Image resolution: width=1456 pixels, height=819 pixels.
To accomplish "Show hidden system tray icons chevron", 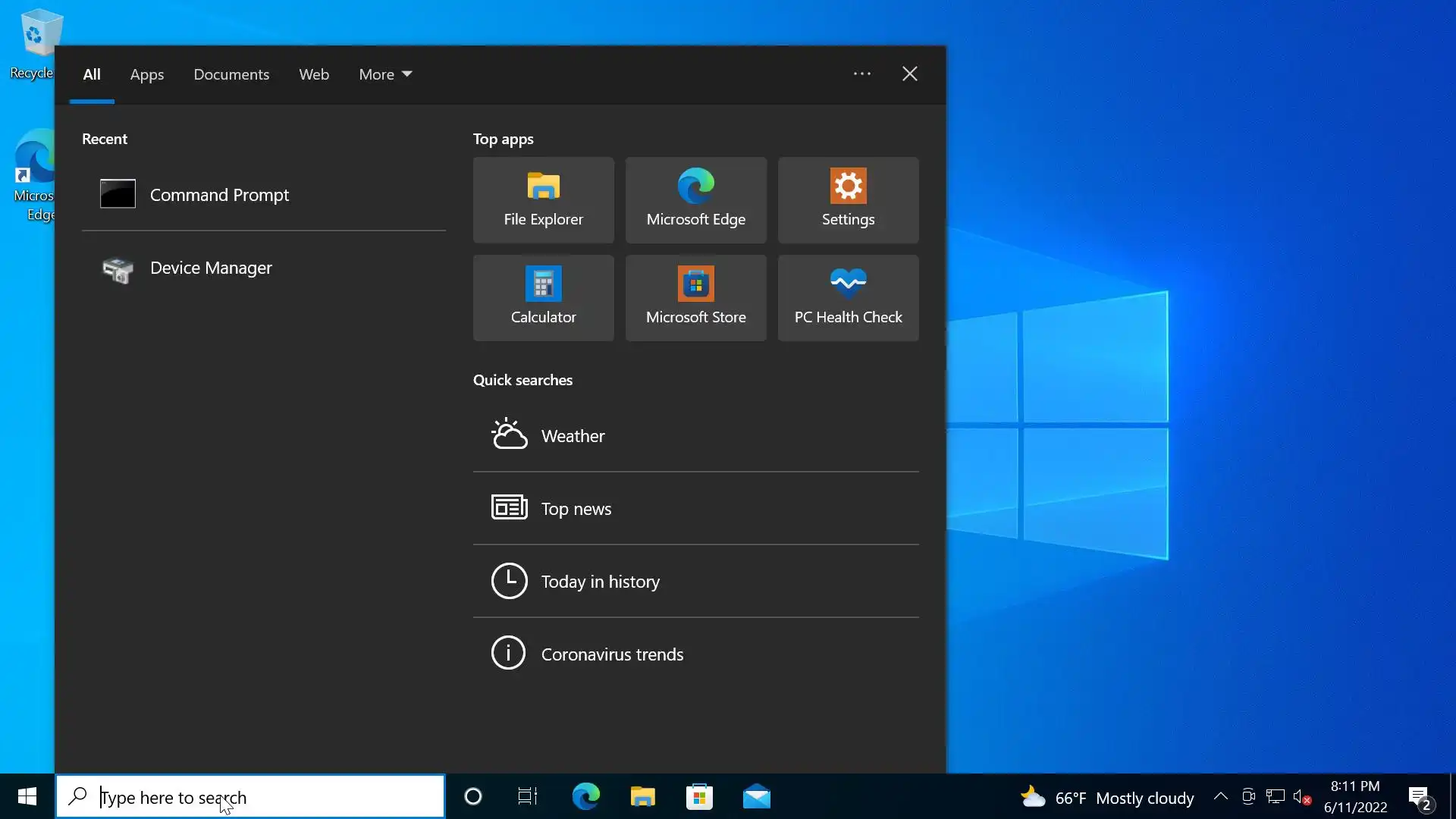I will coord(1220,796).
